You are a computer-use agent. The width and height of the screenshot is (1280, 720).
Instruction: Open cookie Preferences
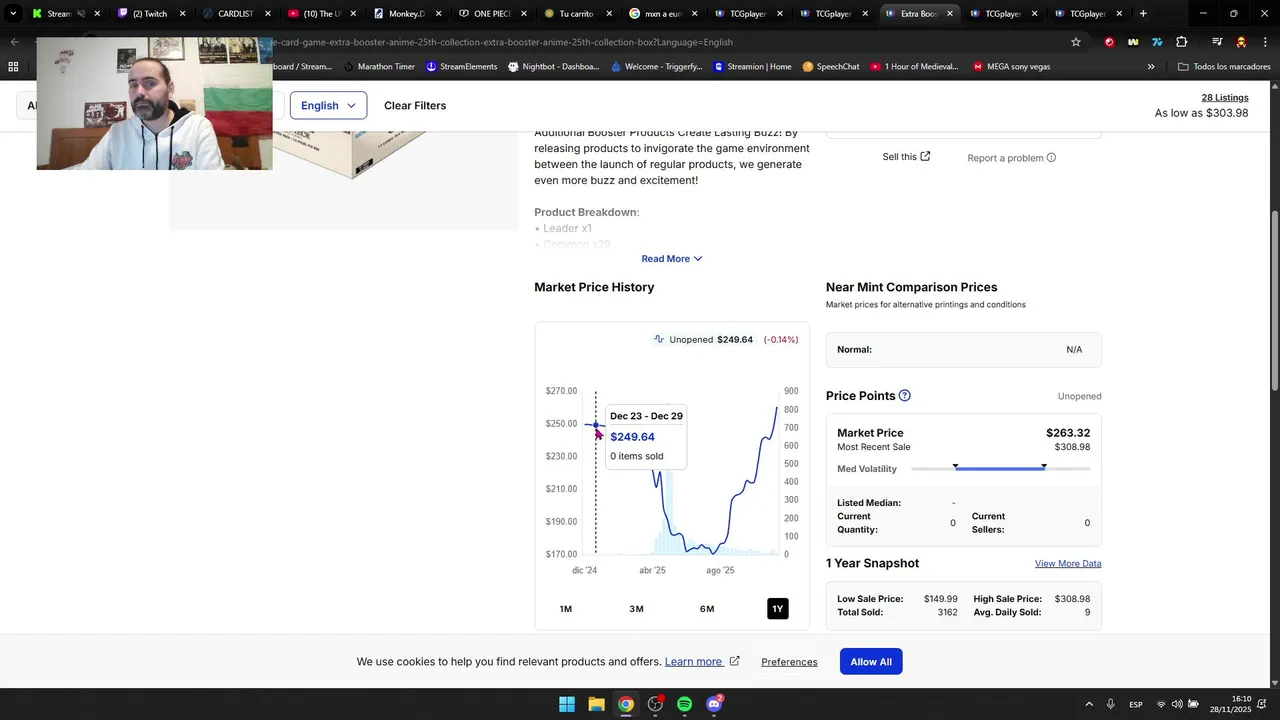pos(789,662)
